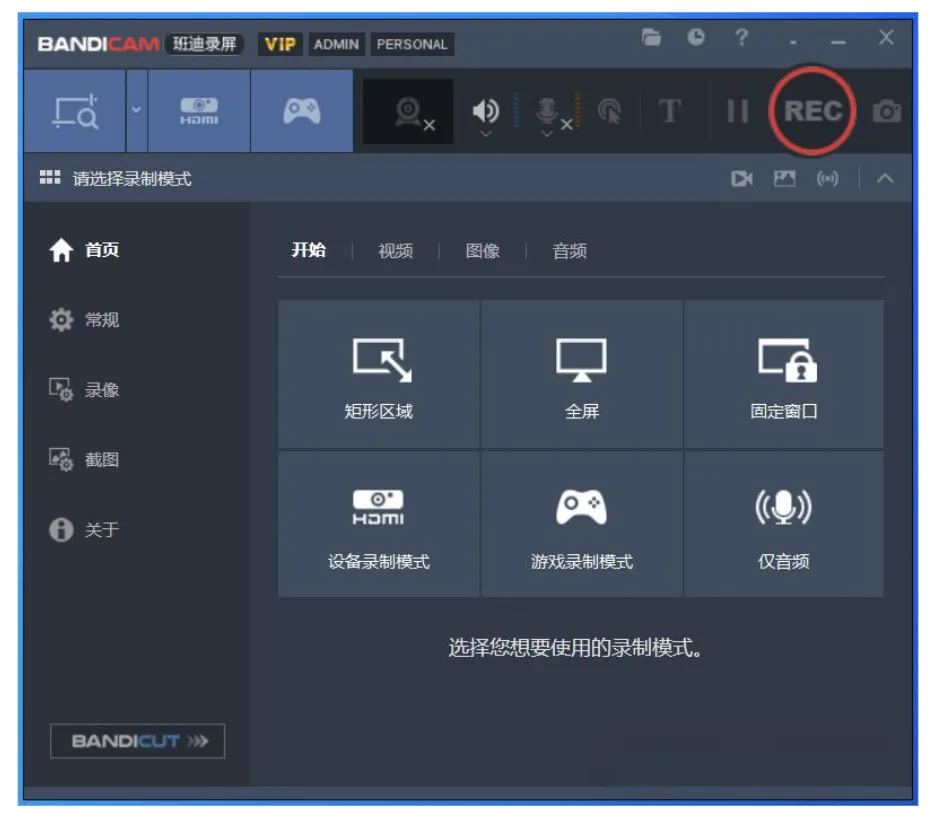This screenshot has height=818, width=938.
Task: Start recording with REC button
Action: click(x=812, y=111)
